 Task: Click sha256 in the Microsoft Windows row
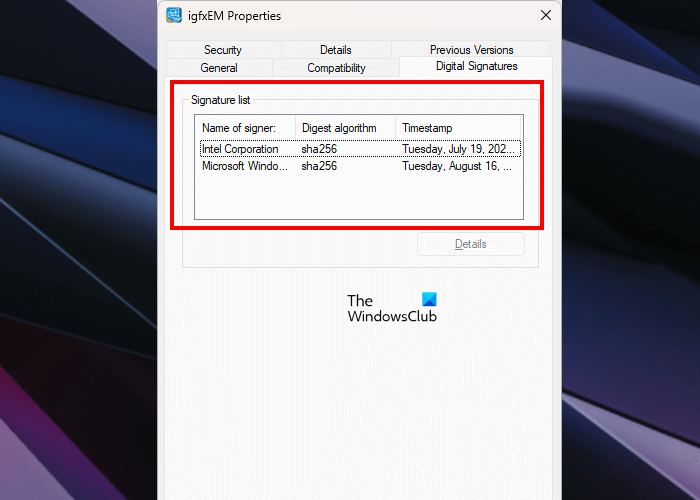(319, 166)
